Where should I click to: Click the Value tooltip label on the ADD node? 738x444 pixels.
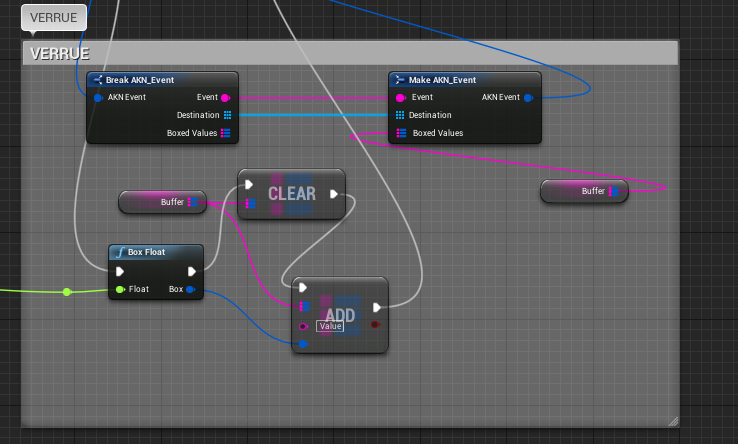pyautogui.click(x=330, y=326)
